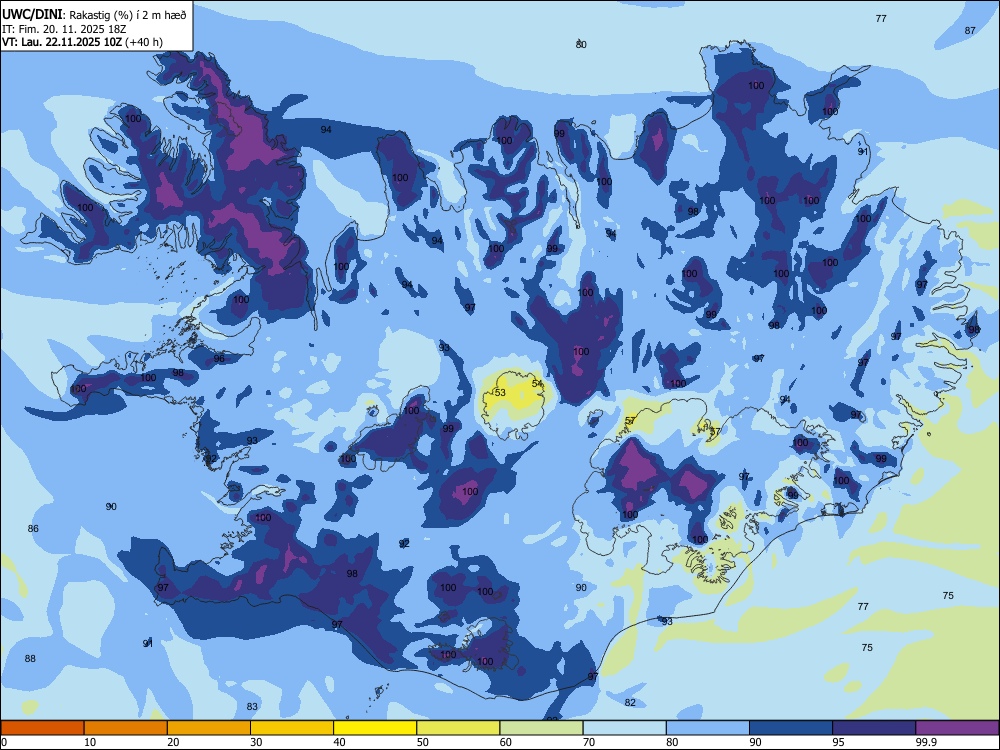Click the purple above-99.9 legend swatch
The image size is (1000, 750).
[957, 728]
